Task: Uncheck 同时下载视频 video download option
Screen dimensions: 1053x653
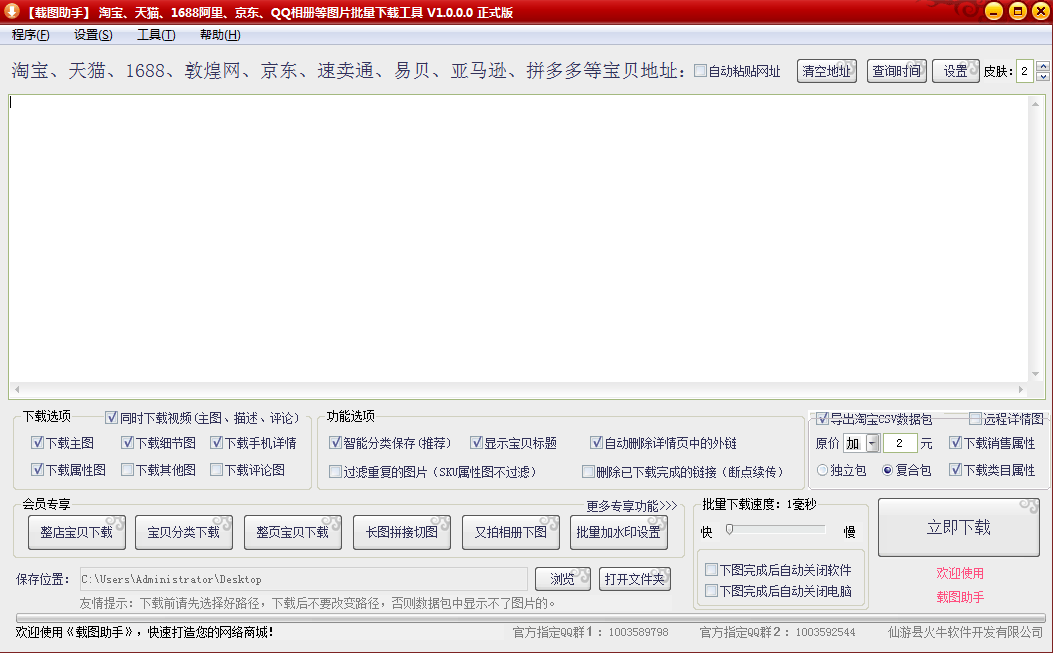Action: point(113,417)
